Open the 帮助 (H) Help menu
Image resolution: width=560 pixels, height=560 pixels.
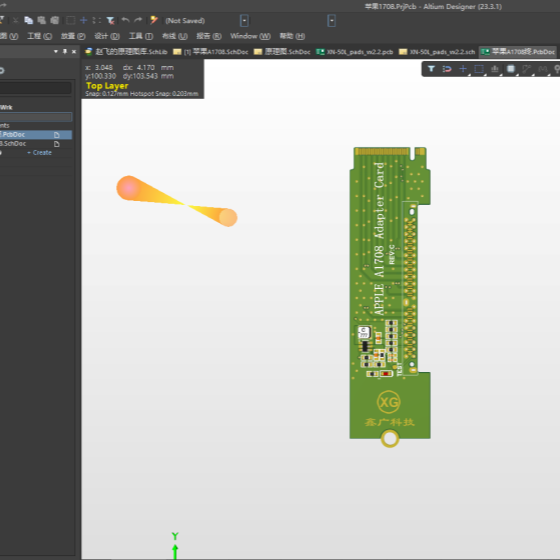click(292, 36)
